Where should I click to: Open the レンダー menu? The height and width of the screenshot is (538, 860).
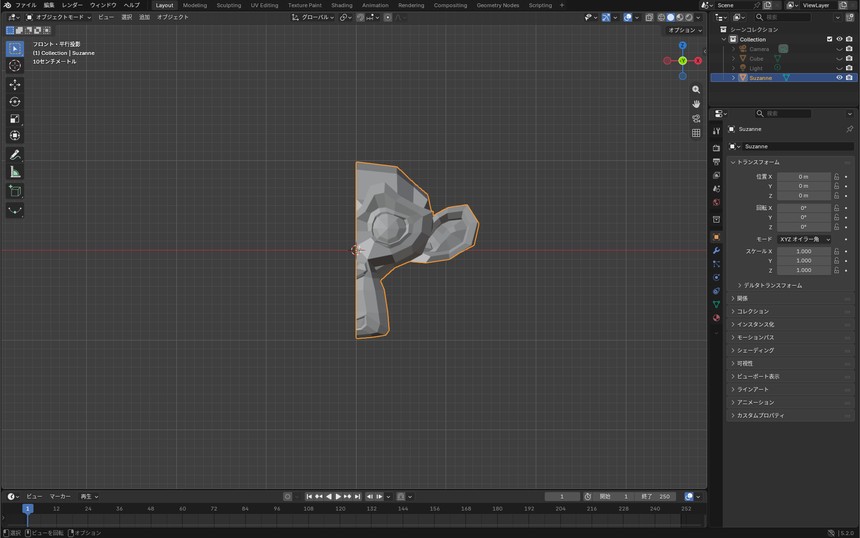point(72,5)
